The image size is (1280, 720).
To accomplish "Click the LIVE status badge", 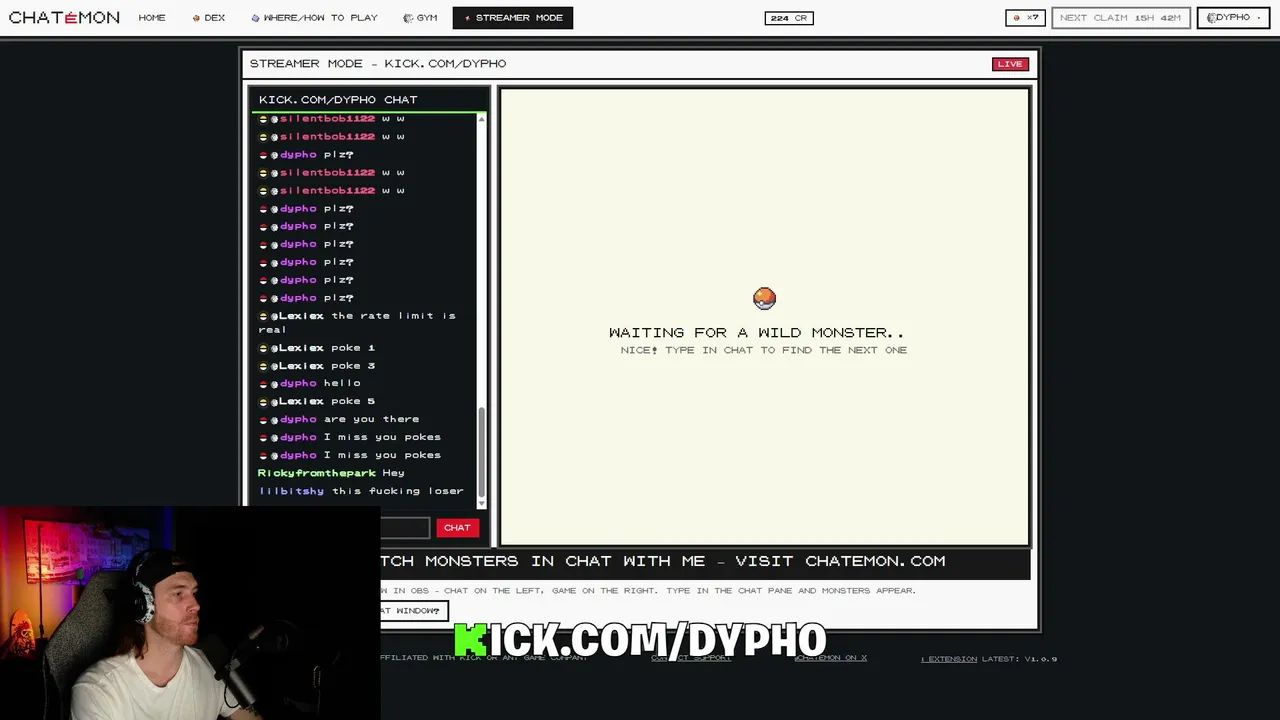I will 1010,64.
